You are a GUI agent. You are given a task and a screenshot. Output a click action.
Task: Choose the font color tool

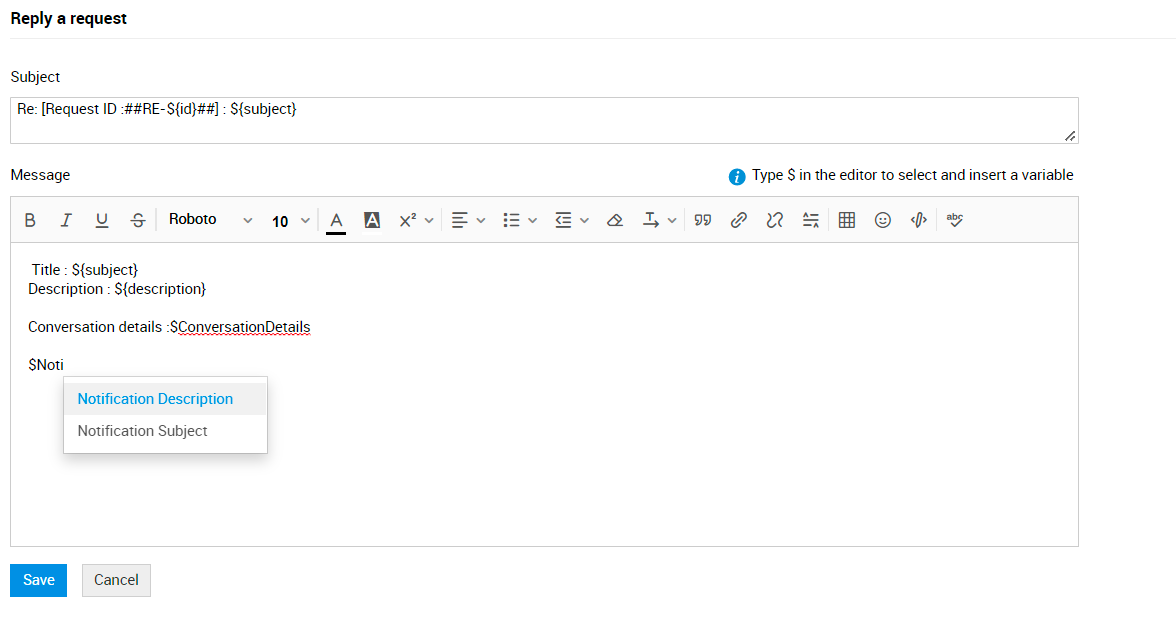coord(336,220)
